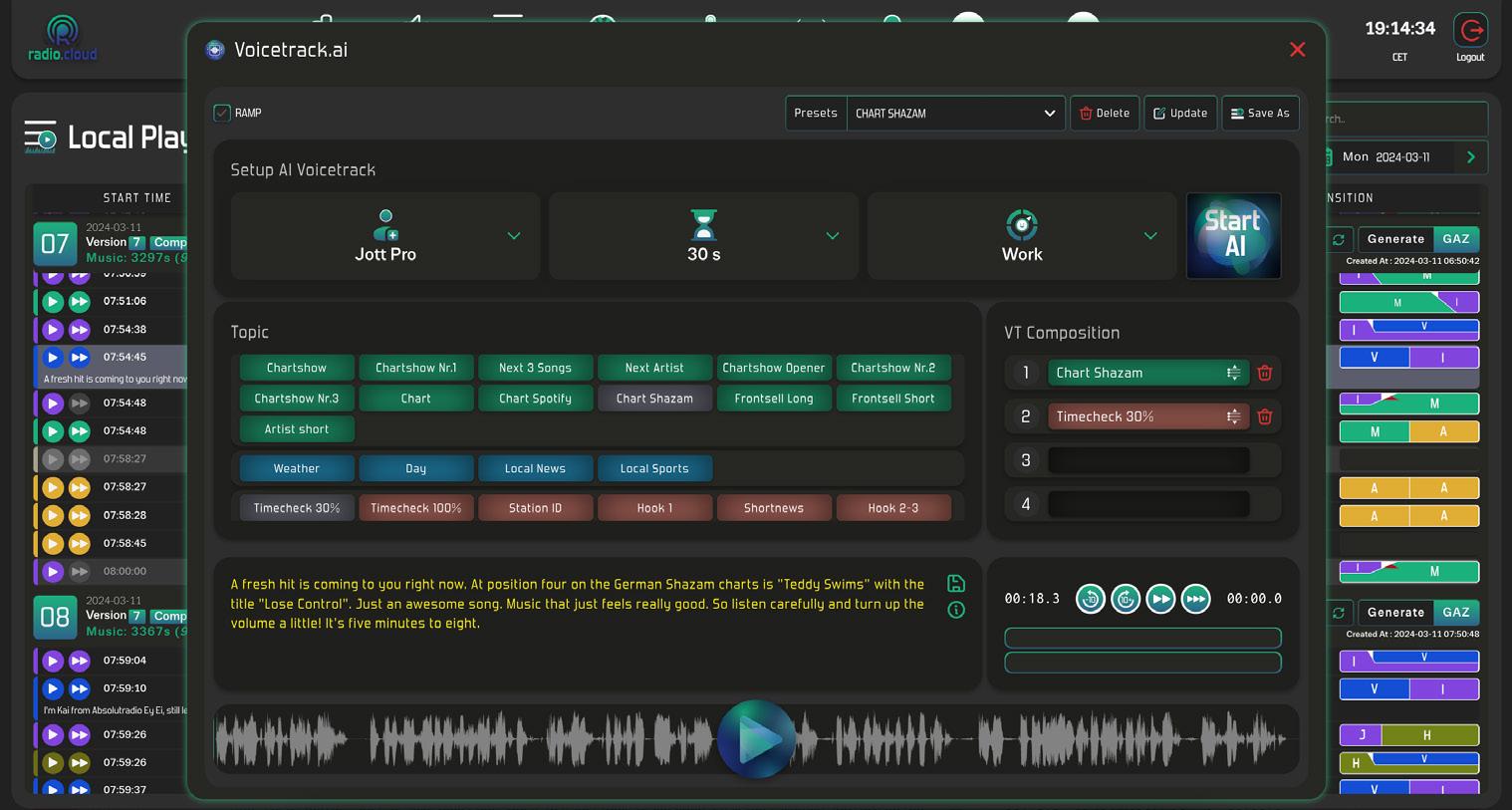1512x810 pixels.
Task: Click the triple-arrow fast forward button
Action: point(1195,599)
